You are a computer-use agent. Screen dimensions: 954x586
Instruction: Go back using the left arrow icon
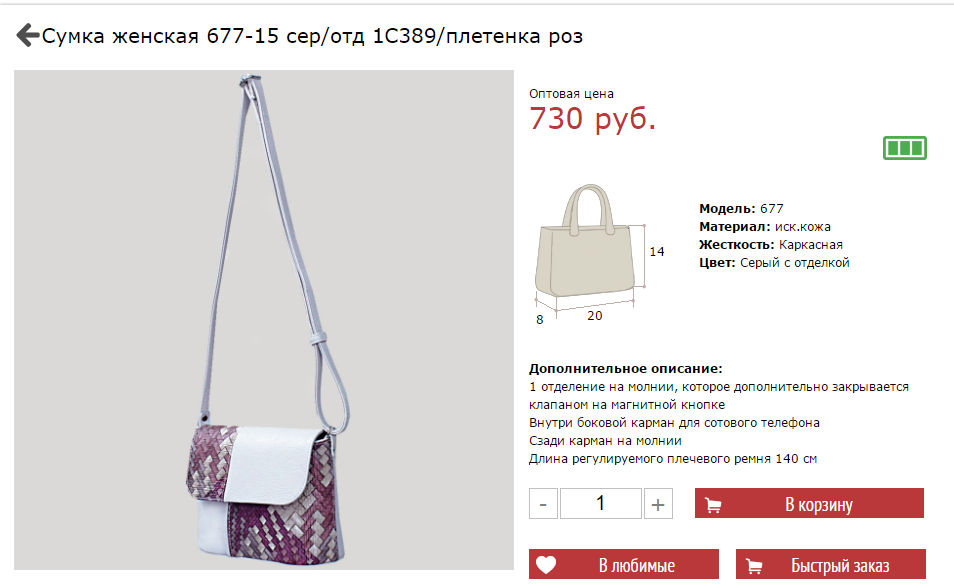27,35
